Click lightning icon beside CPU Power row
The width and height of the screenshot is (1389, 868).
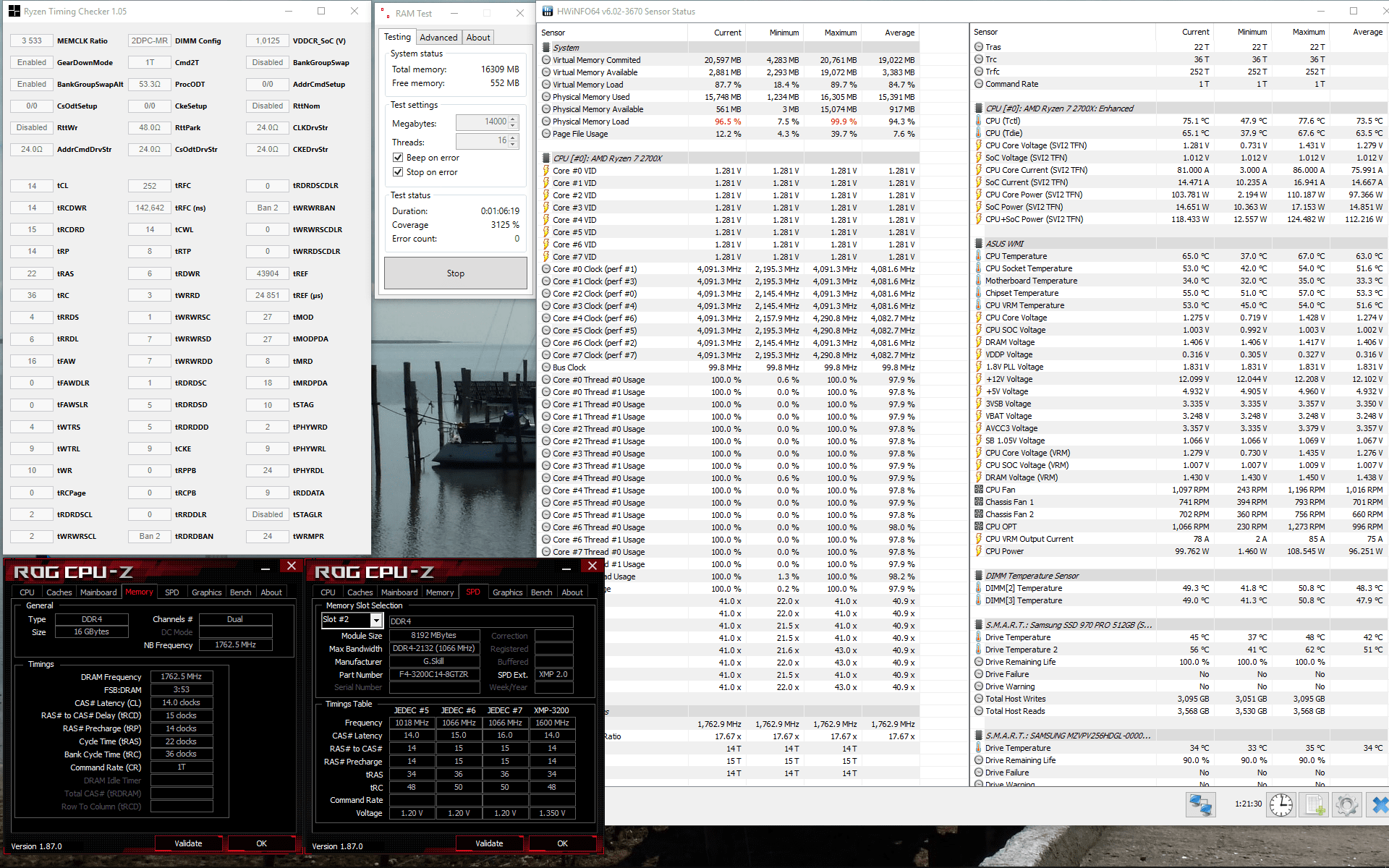(x=979, y=551)
